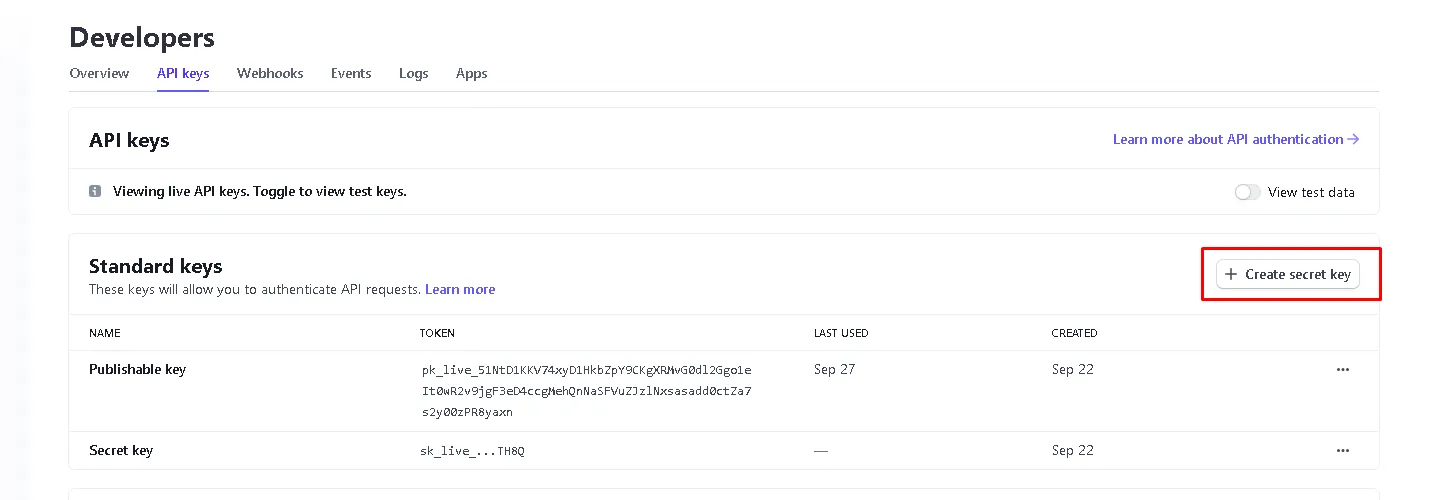The width and height of the screenshot is (1431, 500).
Task: Toggle the View test data switch
Action: point(1247,192)
